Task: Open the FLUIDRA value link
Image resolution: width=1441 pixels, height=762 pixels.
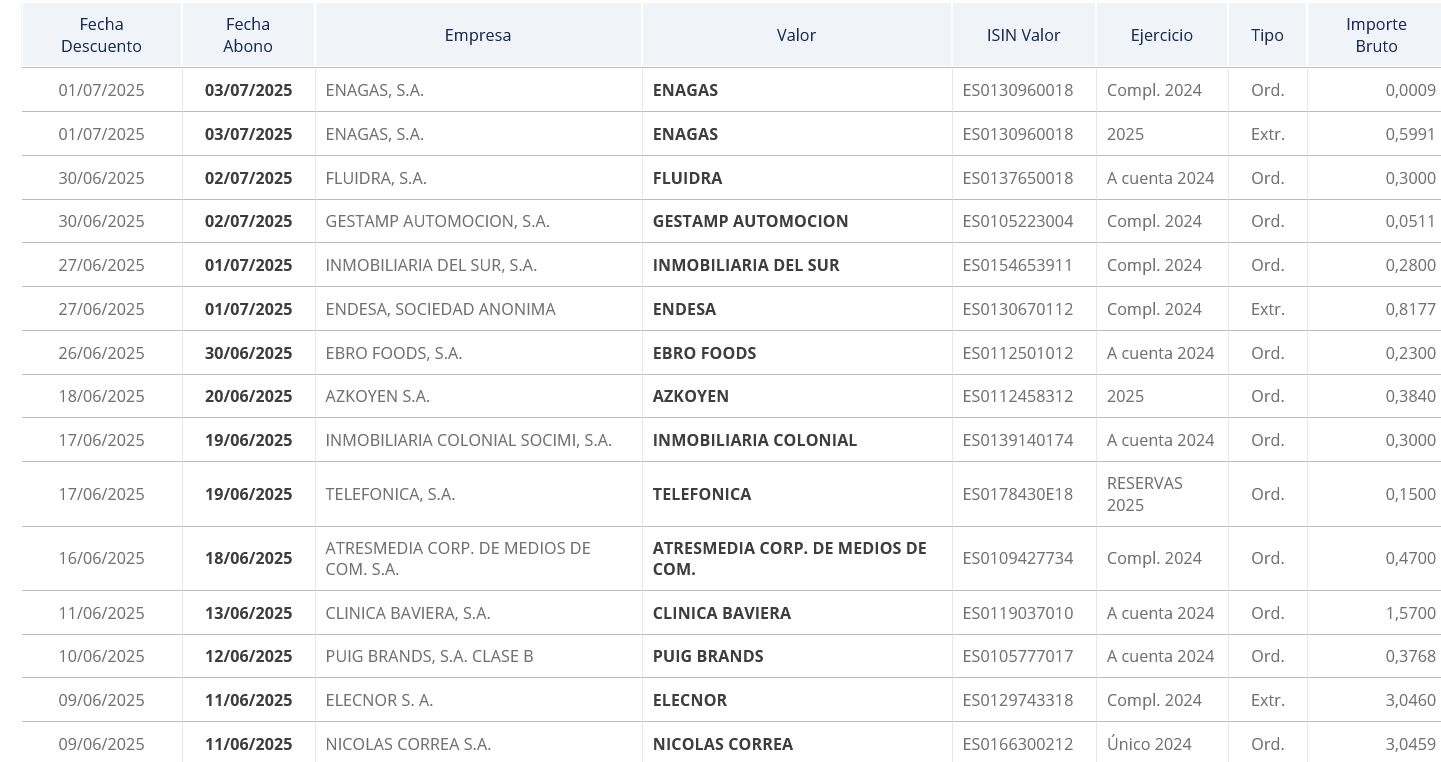Action: [687, 178]
